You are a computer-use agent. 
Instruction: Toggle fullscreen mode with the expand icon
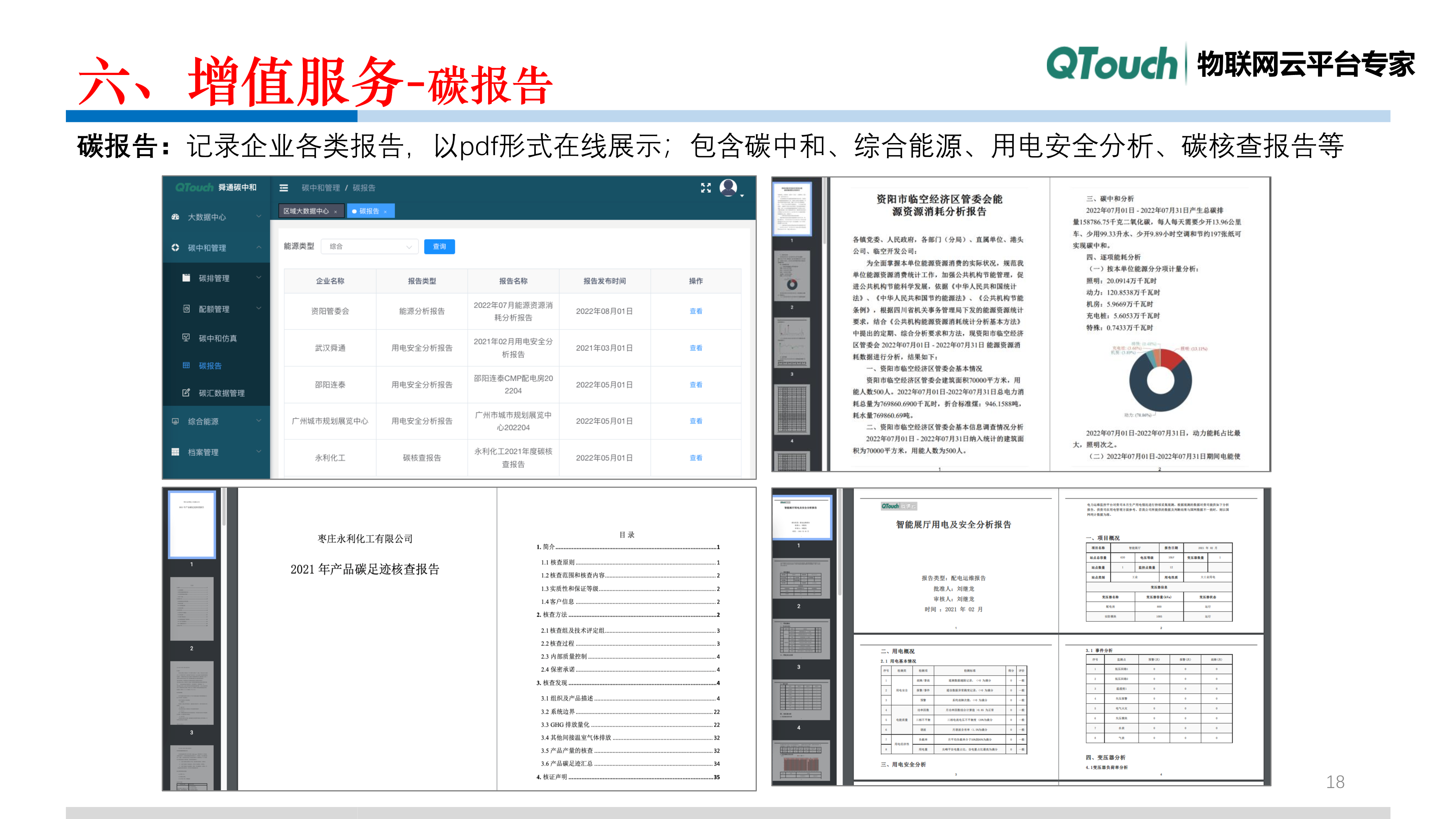[x=706, y=189]
